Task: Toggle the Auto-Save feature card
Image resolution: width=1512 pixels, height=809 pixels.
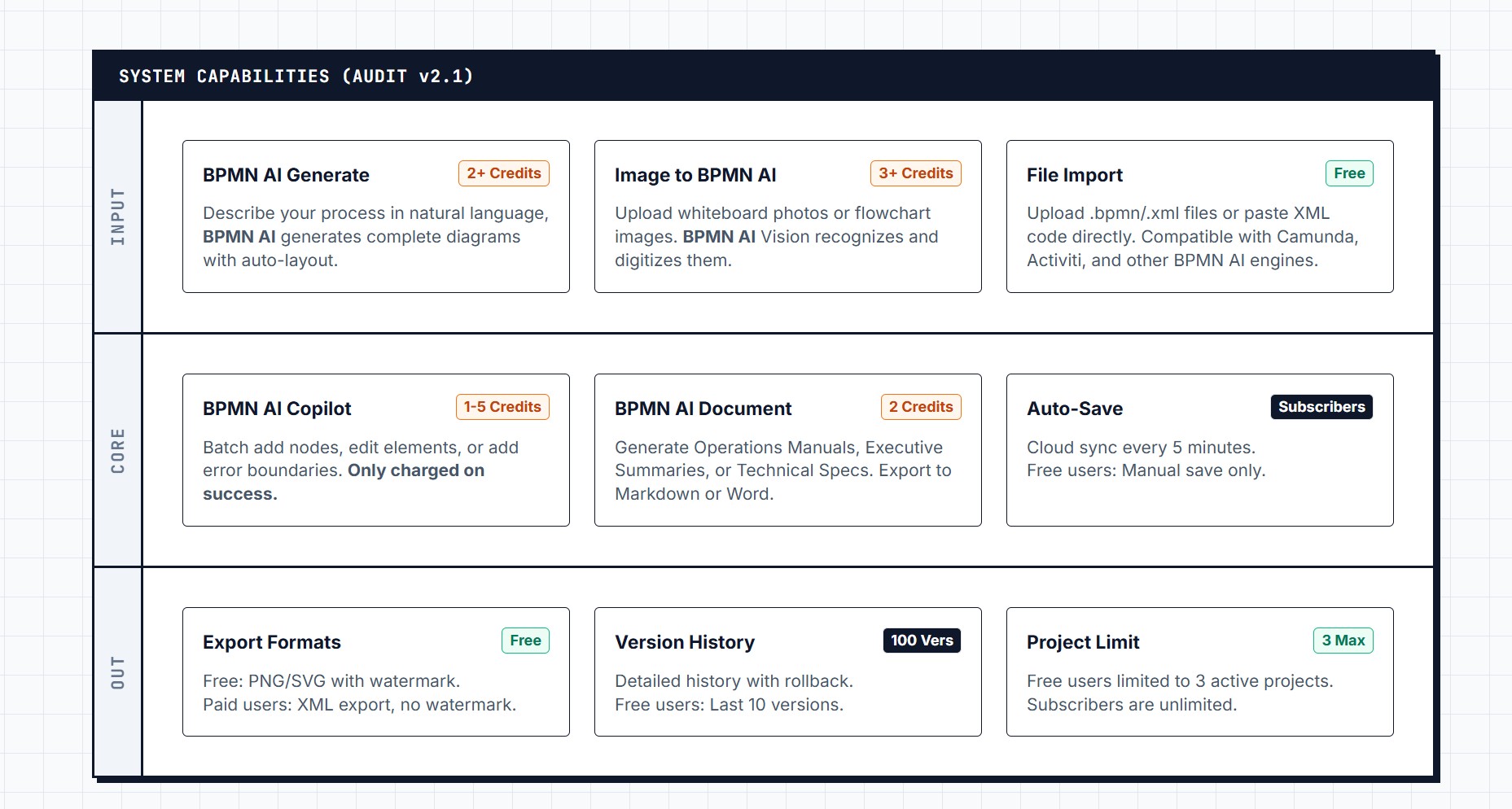Action: [x=1199, y=450]
